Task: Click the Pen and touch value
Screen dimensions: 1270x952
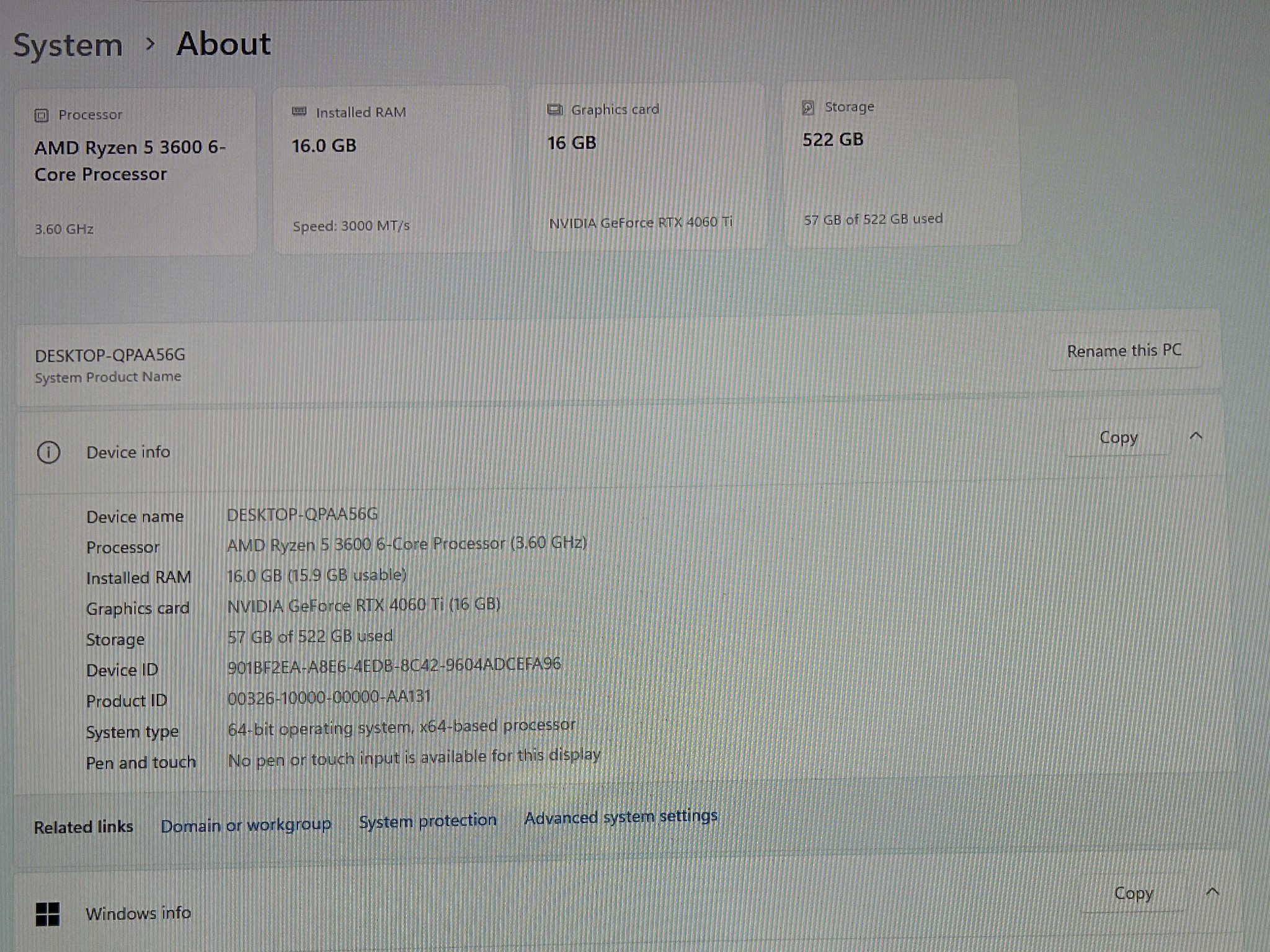Action: [x=415, y=757]
